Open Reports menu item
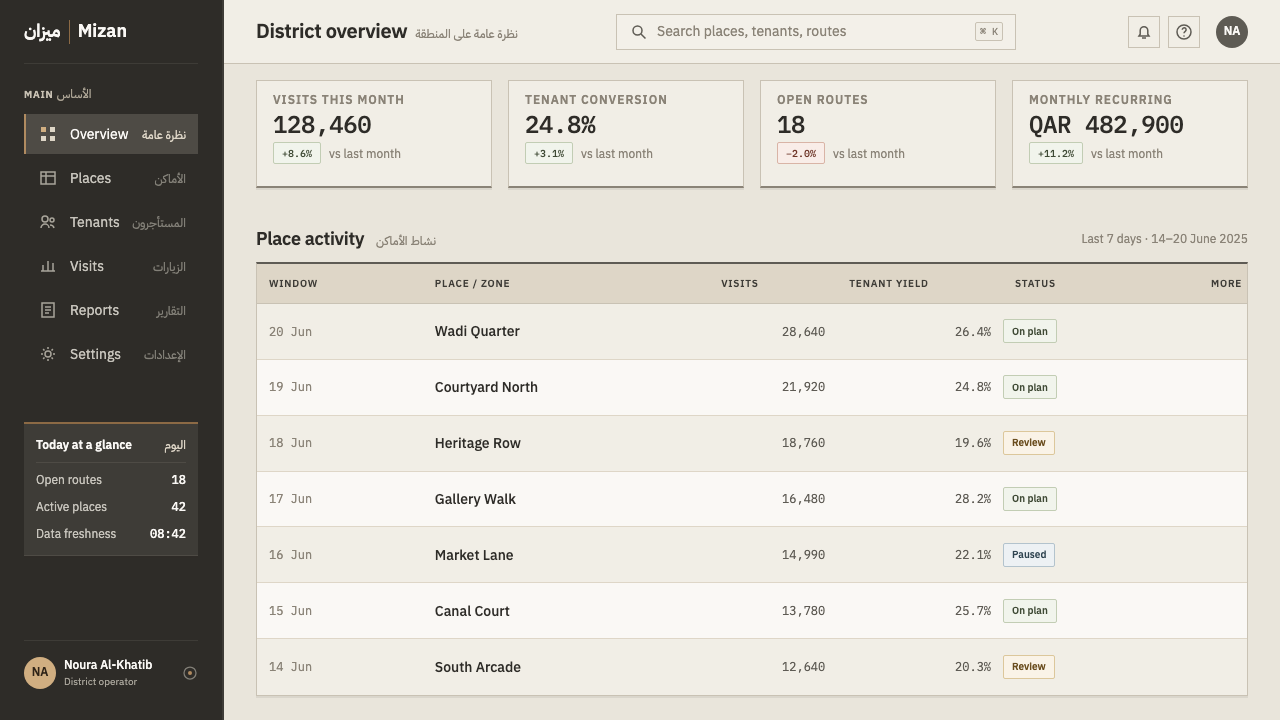The height and width of the screenshot is (720, 1280). click(111, 310)
